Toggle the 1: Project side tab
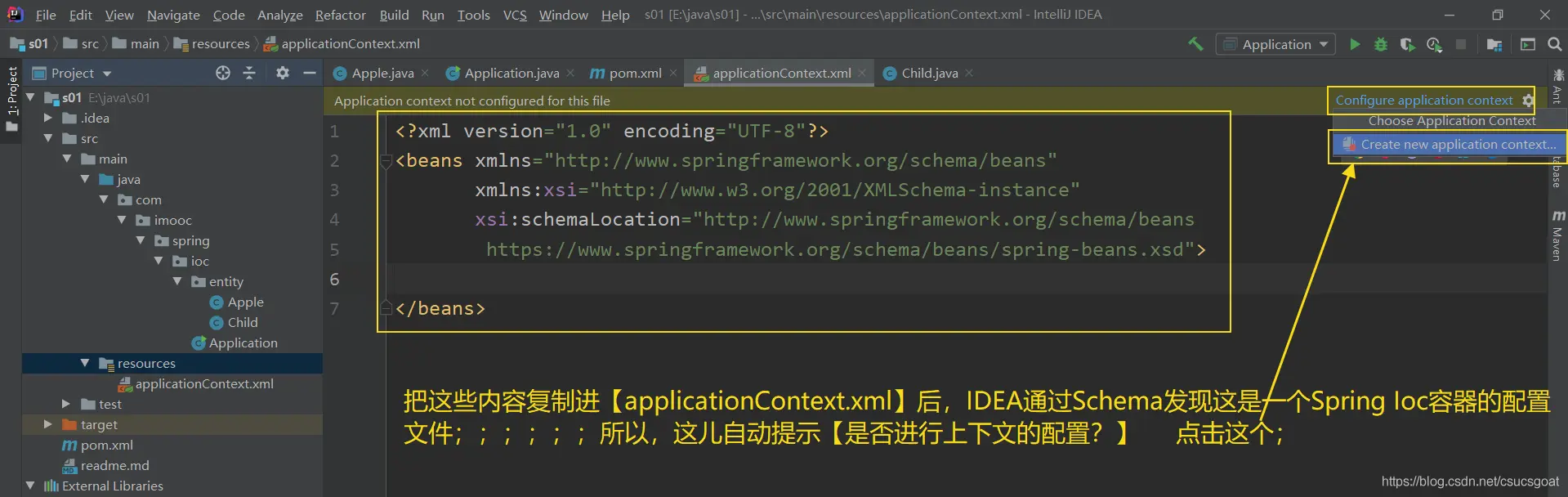The image size is (1568, 497). click(11, 98)
